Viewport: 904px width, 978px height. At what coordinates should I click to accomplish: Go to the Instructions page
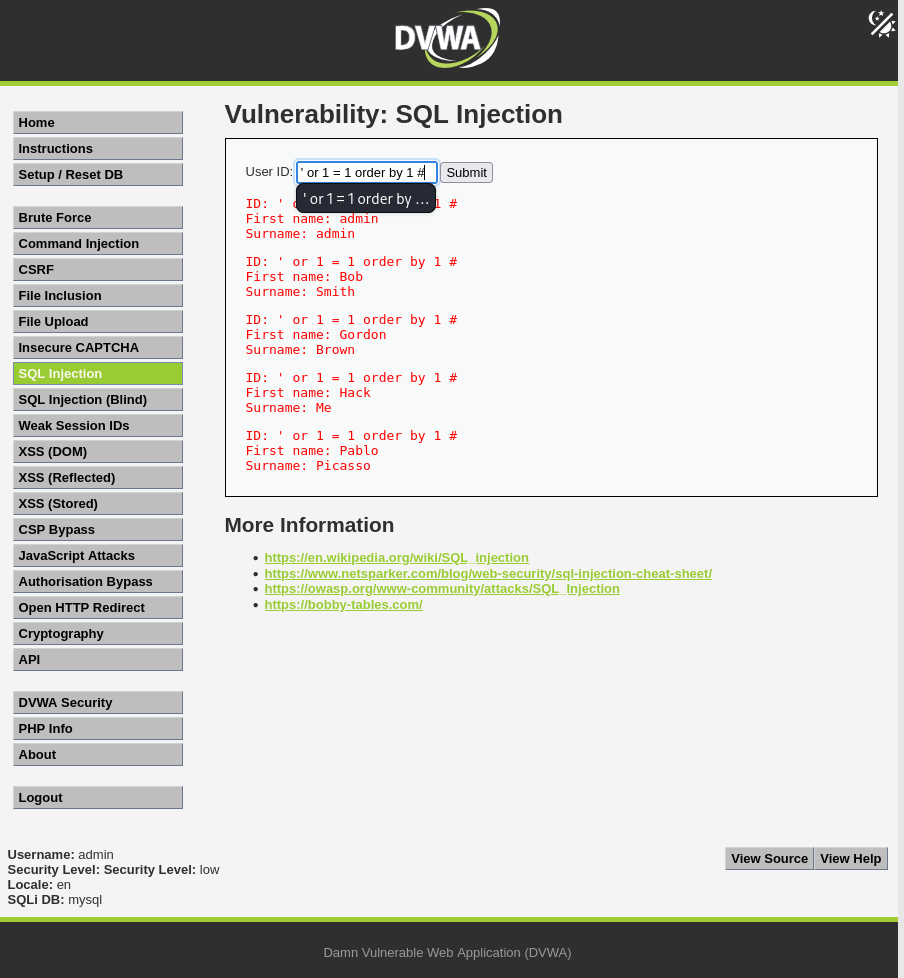98,148
